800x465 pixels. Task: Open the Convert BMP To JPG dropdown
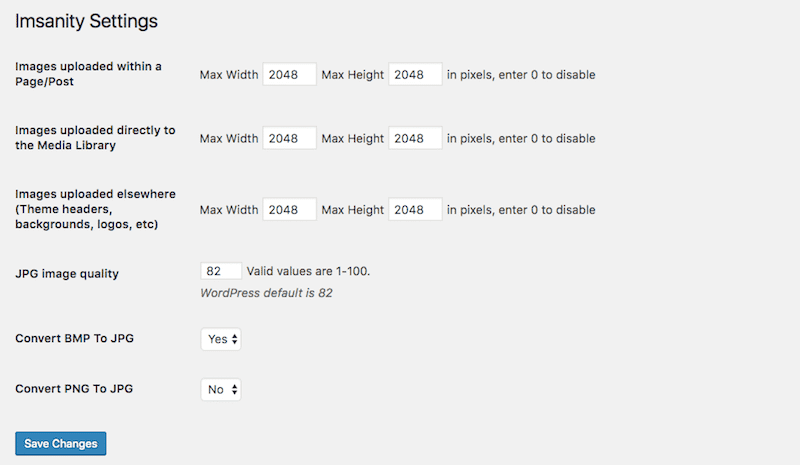pos(221,339)
